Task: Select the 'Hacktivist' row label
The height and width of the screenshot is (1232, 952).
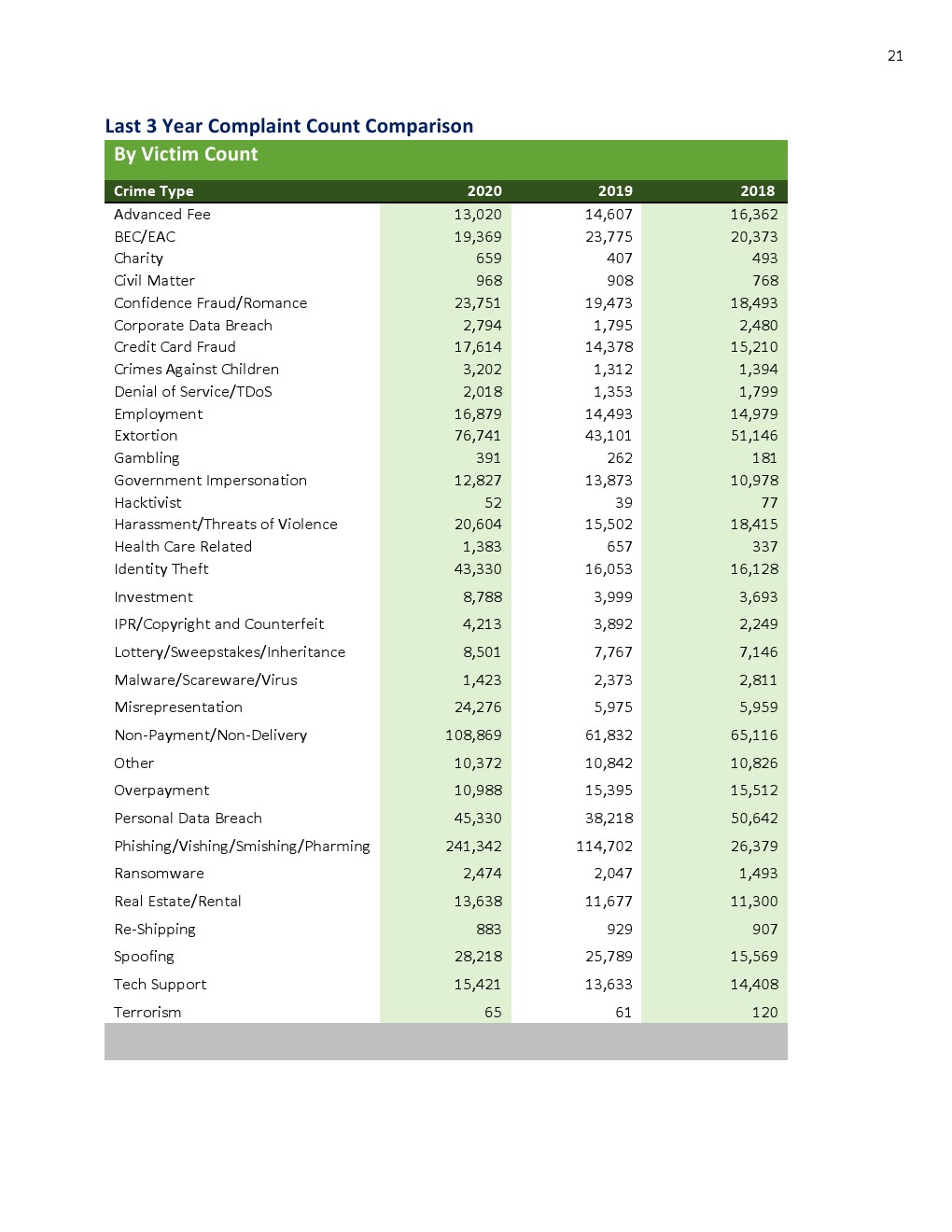Action: [147, 503]
